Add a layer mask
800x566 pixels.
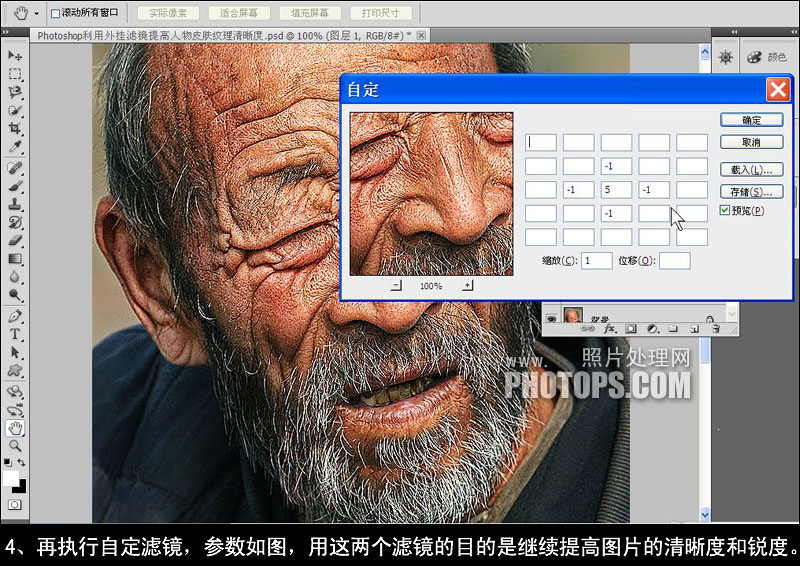(631, 329)
